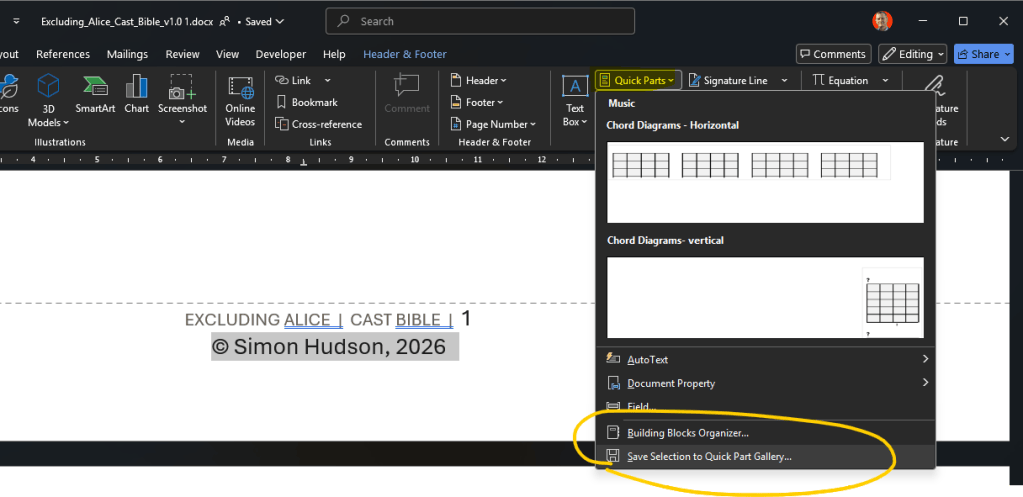Insert a SmartArt graphic
The height and width of the screenshot is (497, 1023).
click(95, 95)
